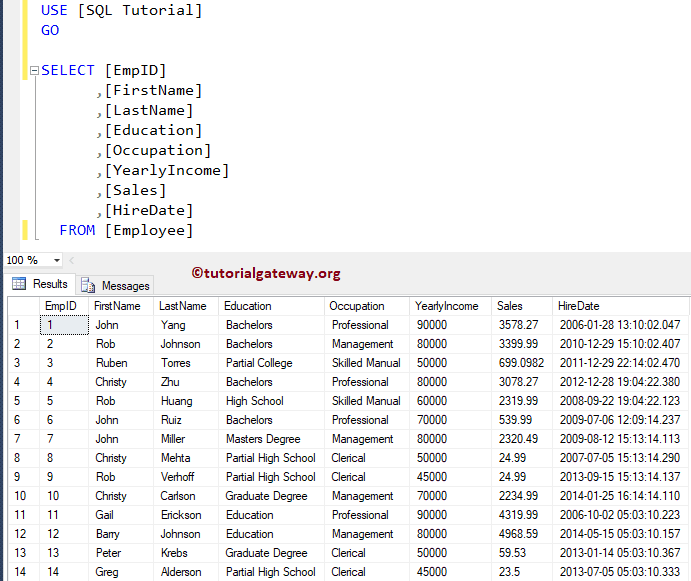Click the Results grid icon
The height and width of the screenshot is (581, 691).
pos(19,283)
